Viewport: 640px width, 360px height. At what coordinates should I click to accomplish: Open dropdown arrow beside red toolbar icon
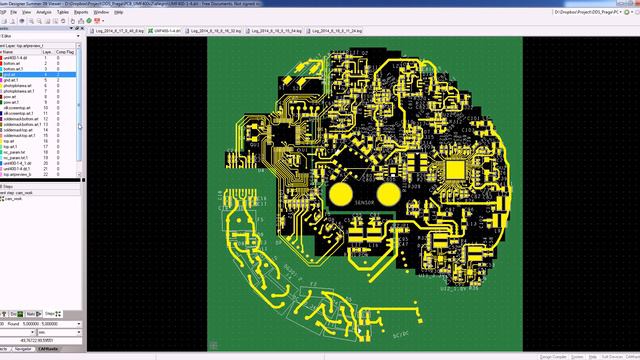103,21
